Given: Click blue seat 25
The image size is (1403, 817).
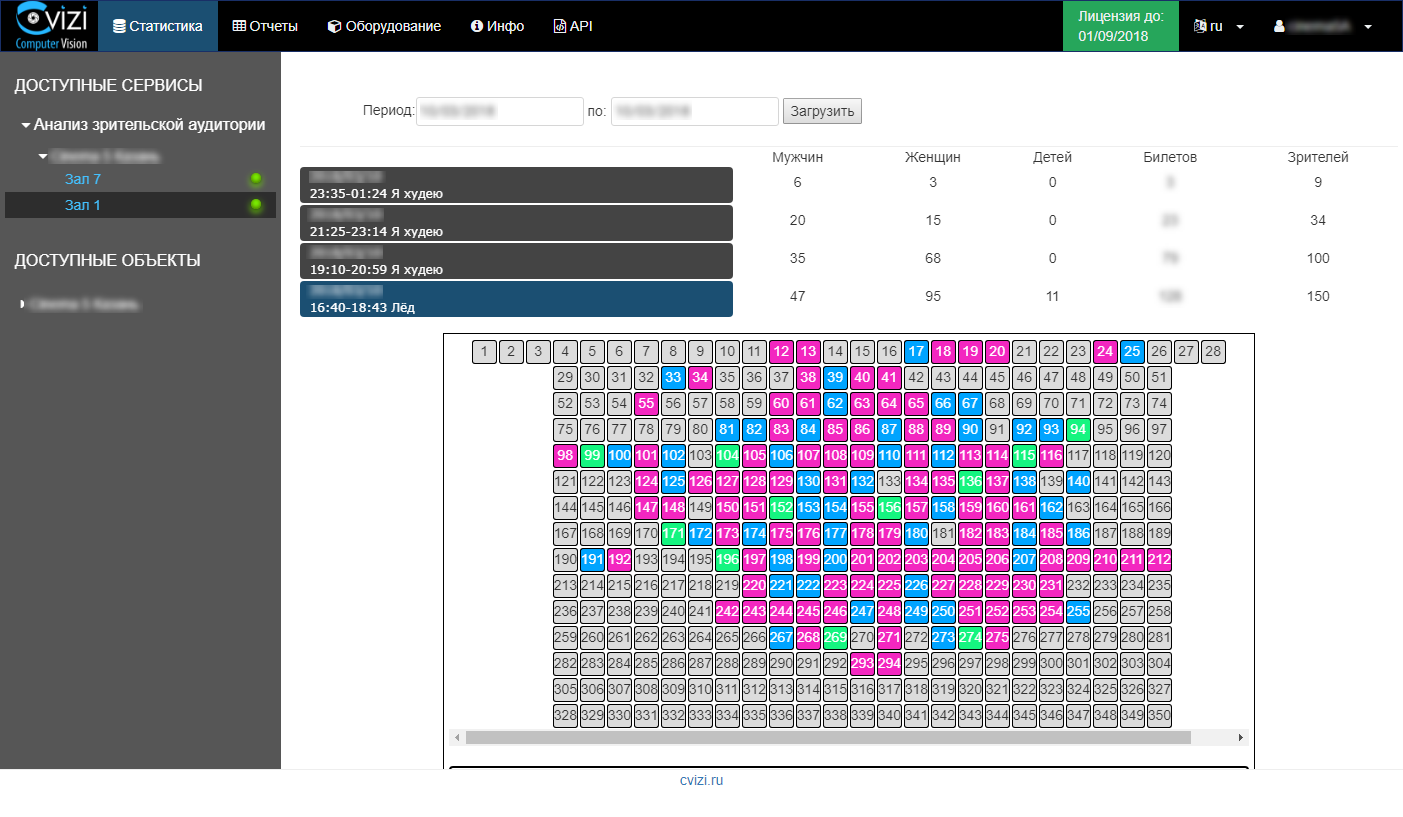Looking at the screenshot, I should pyautogui.click(x=1132, y=351).
